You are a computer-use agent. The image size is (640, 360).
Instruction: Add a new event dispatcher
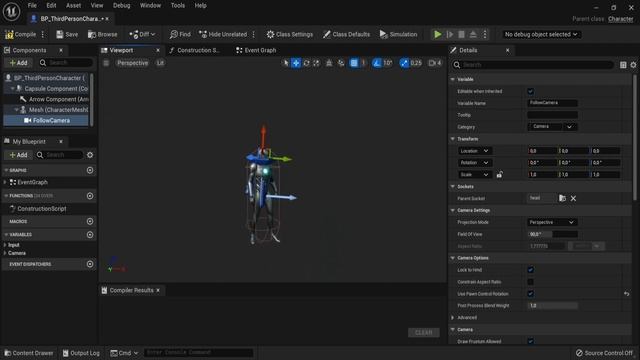coord(90,264)
